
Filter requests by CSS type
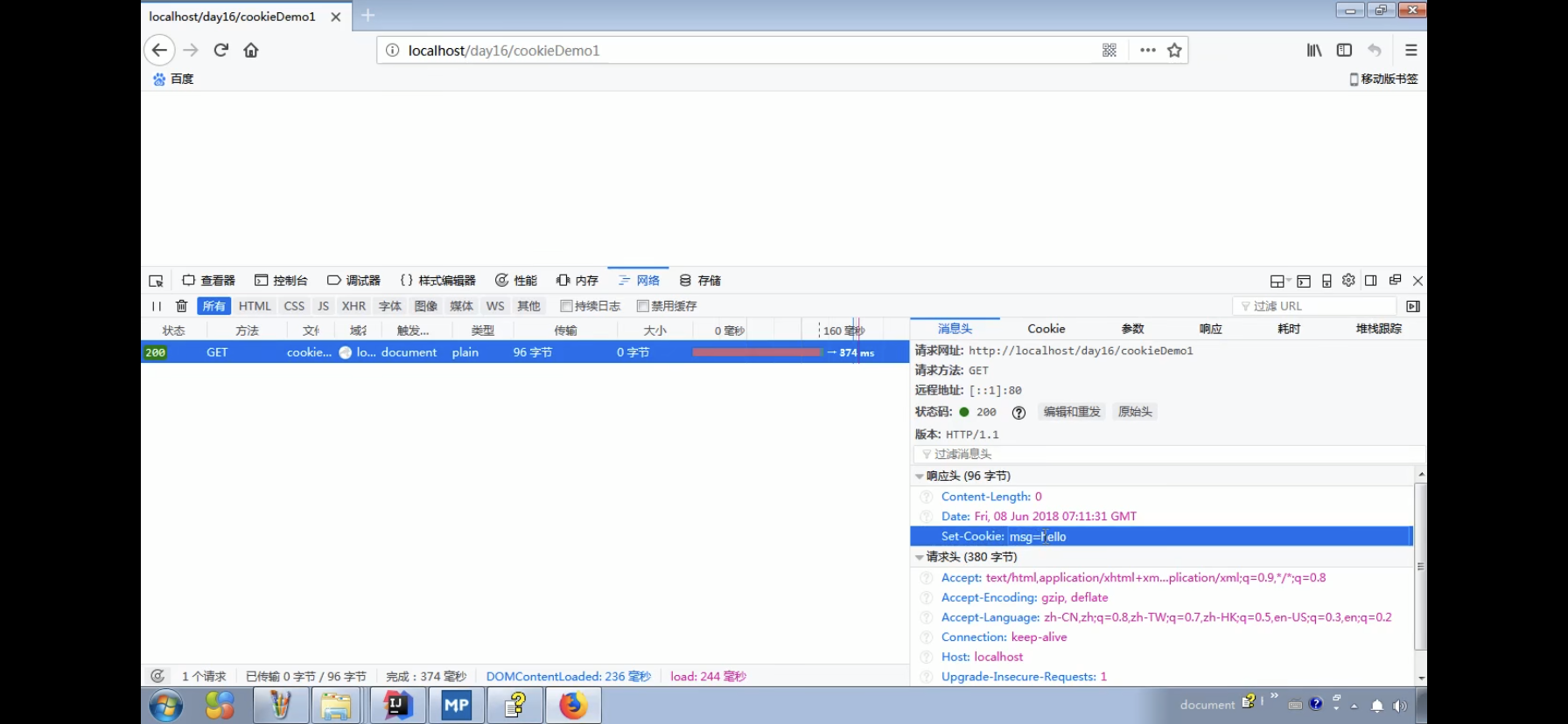[294, 306]
